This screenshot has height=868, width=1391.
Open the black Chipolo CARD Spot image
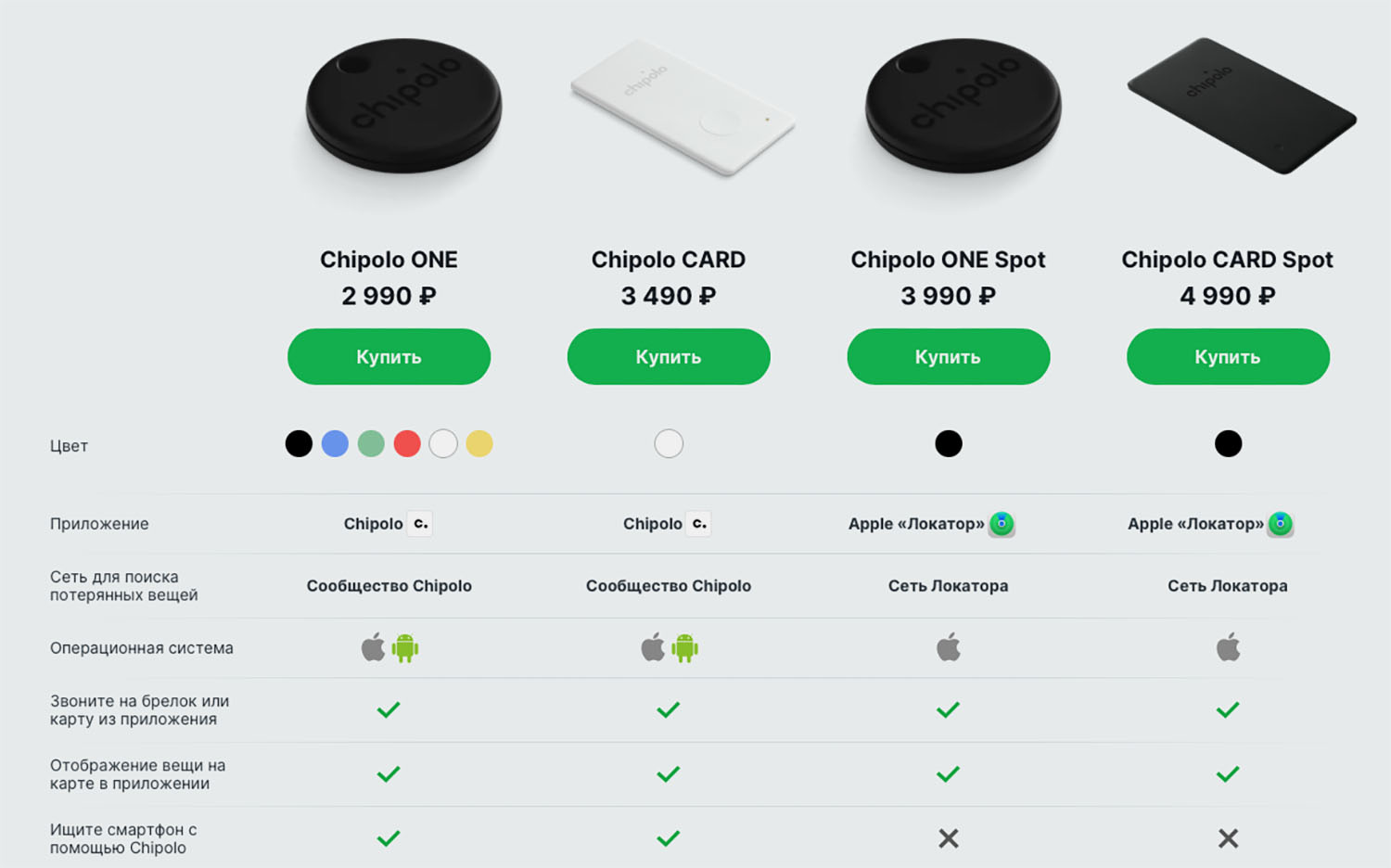[x=1241, y=107]
